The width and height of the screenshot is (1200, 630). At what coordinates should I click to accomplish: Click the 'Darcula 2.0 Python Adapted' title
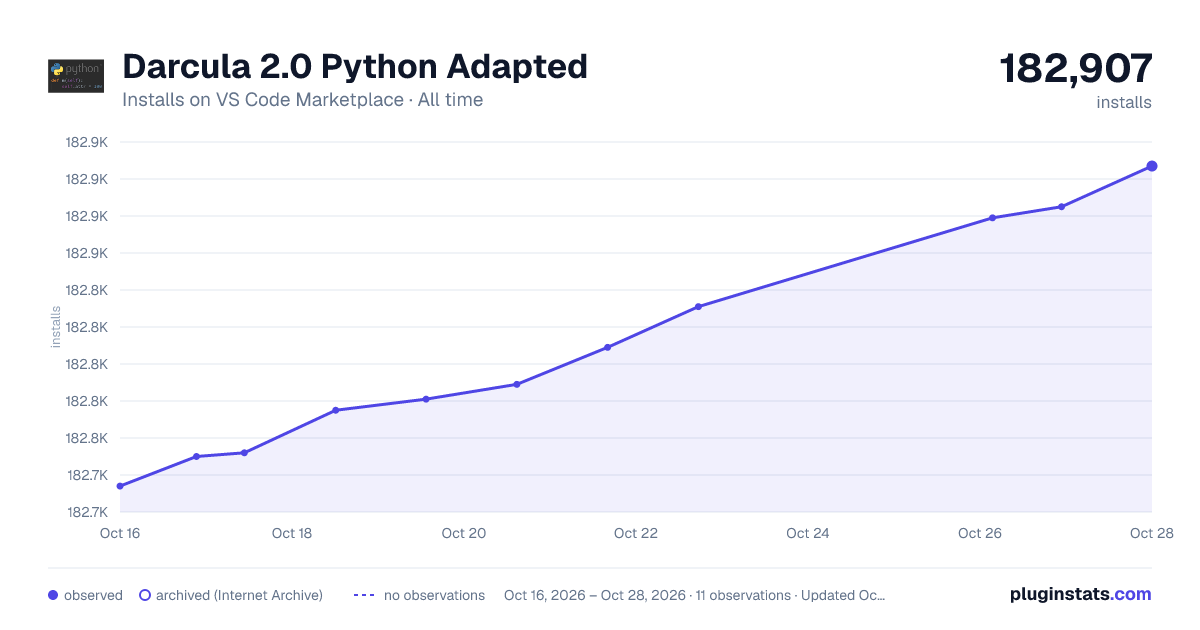355,66
